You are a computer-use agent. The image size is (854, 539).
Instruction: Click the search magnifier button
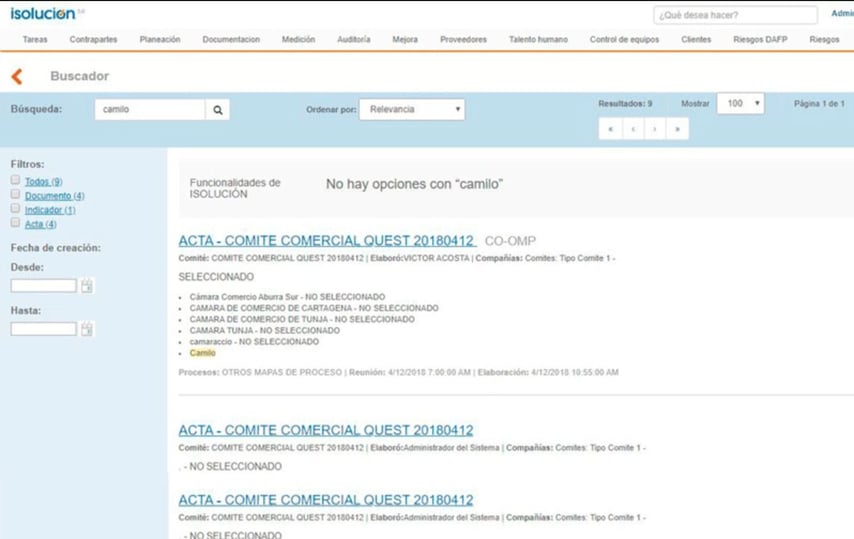click(x=218, y=109)
